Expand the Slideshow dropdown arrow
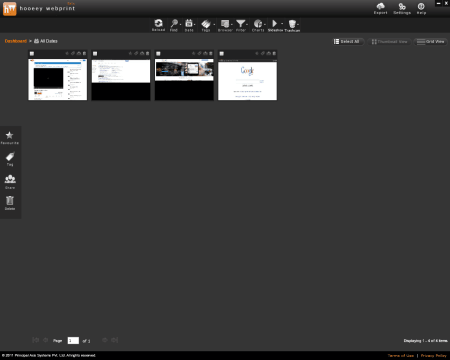Viewport: 450px width, 360px height. (282, 24)
